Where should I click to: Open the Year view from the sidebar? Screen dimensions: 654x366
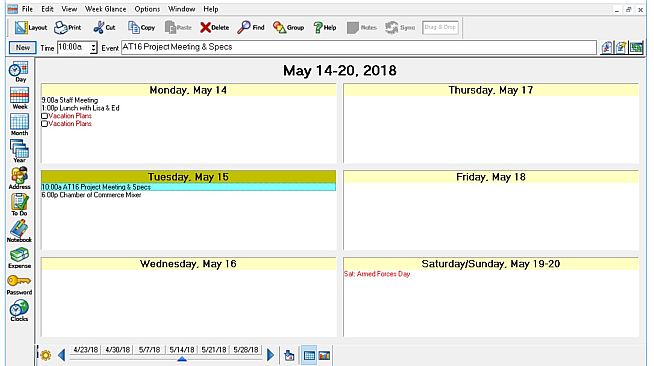tap(19, 151)
